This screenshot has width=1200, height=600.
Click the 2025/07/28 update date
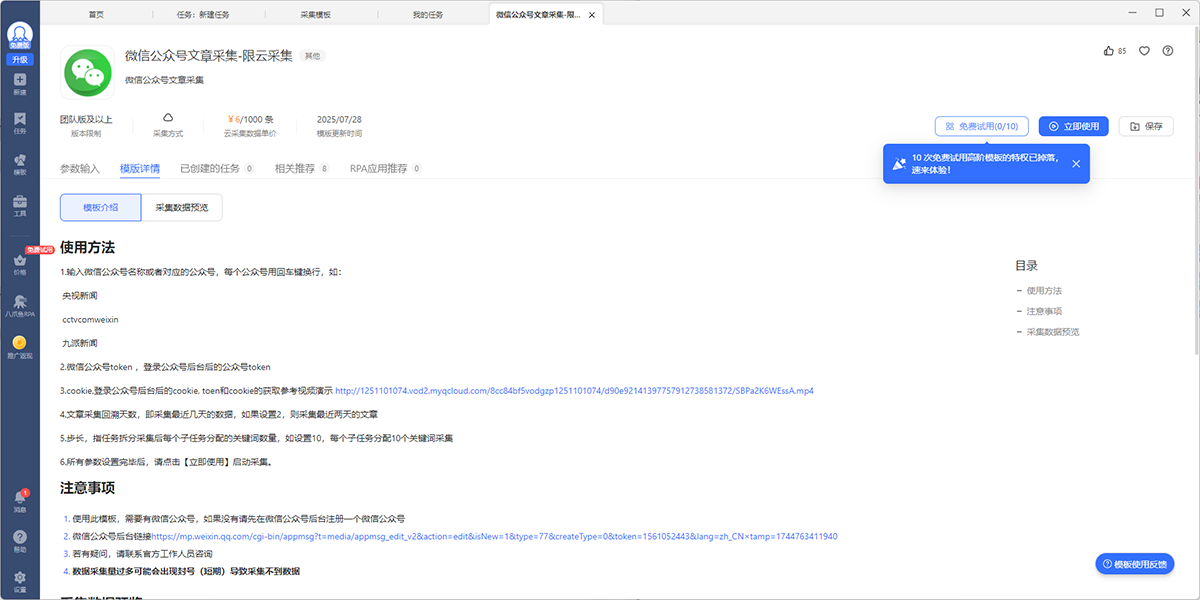coord(339,119)
